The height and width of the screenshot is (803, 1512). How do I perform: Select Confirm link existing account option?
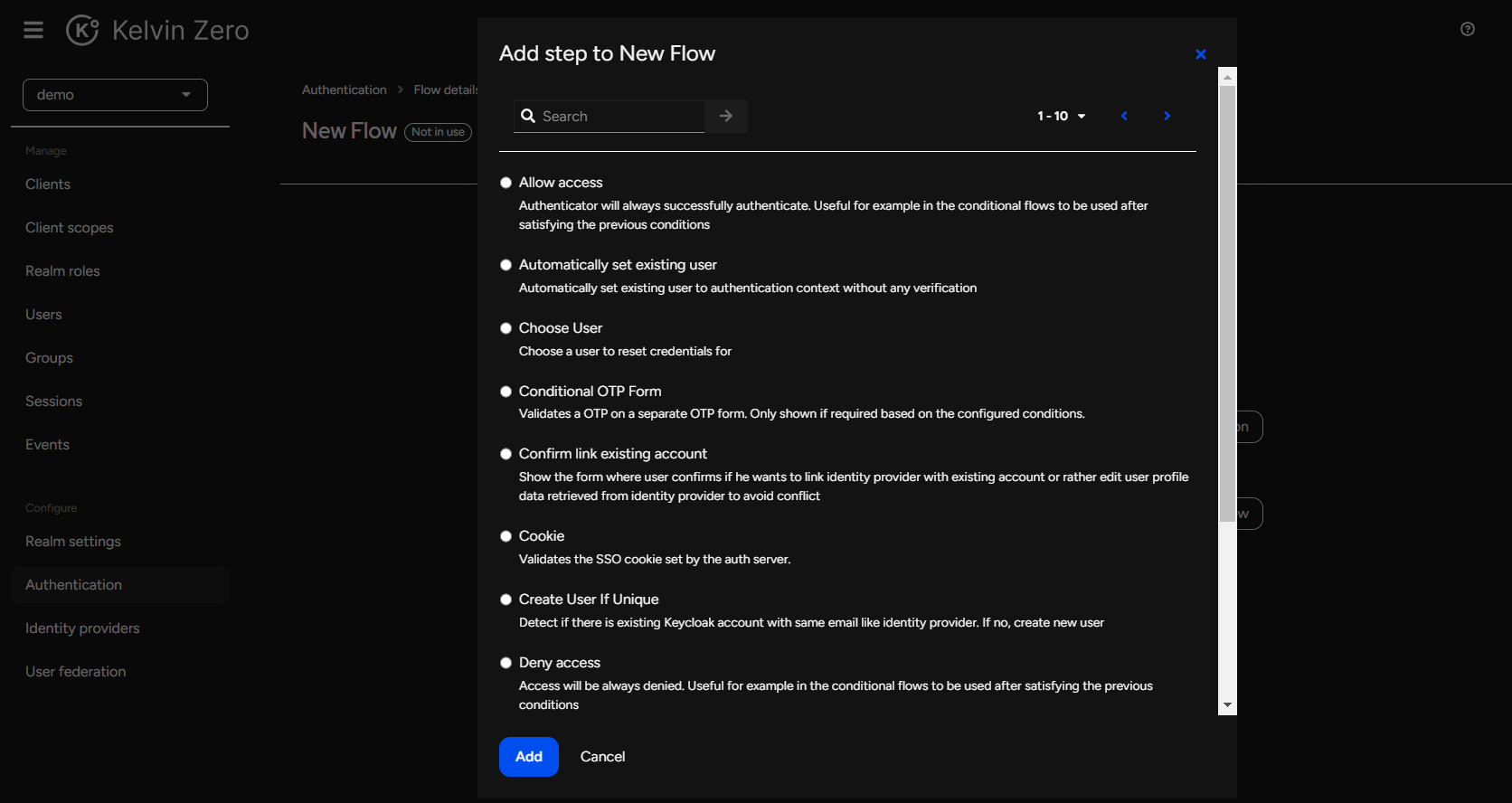pyautogui.click(x=506, y=454)
